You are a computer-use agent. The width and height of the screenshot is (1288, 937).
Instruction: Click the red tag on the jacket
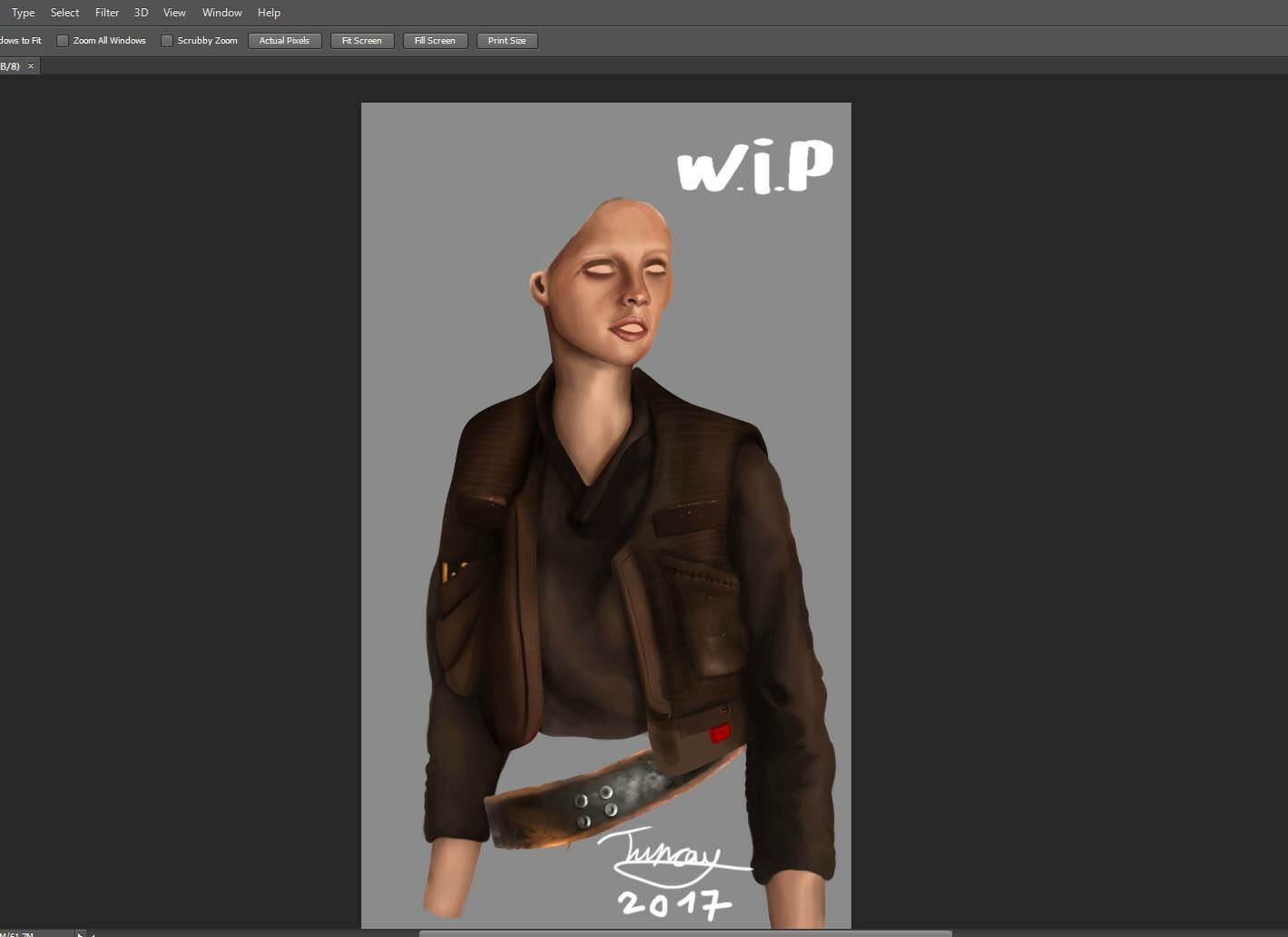click(x=720, y=733)
